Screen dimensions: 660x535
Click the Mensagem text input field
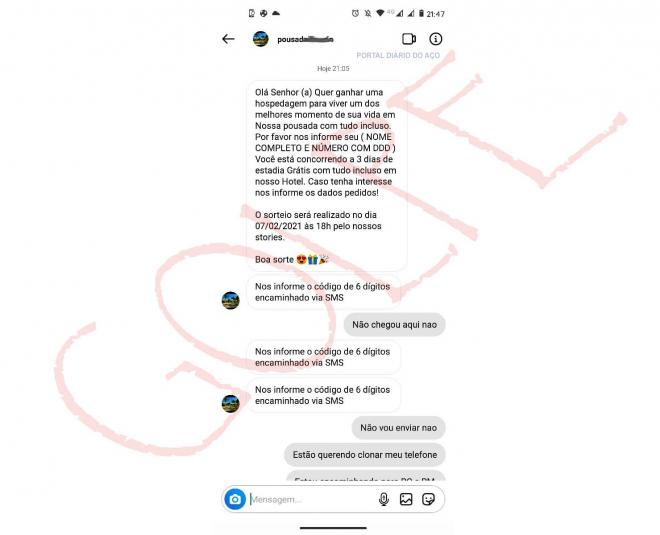(x=311, y=500)
